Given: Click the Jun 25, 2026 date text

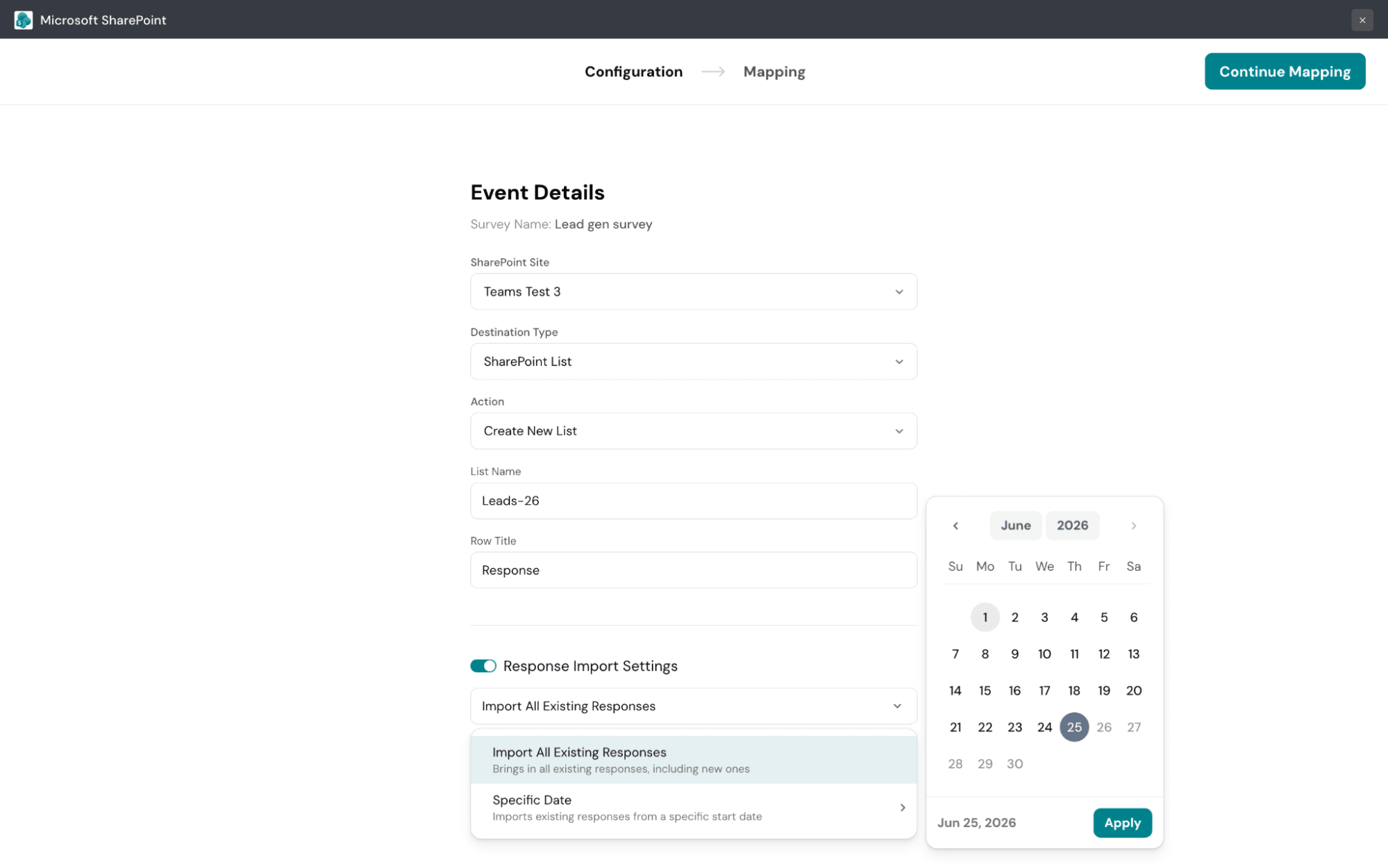Looking at the screenshot, I should pyautogui.click(x=976, y=823).
